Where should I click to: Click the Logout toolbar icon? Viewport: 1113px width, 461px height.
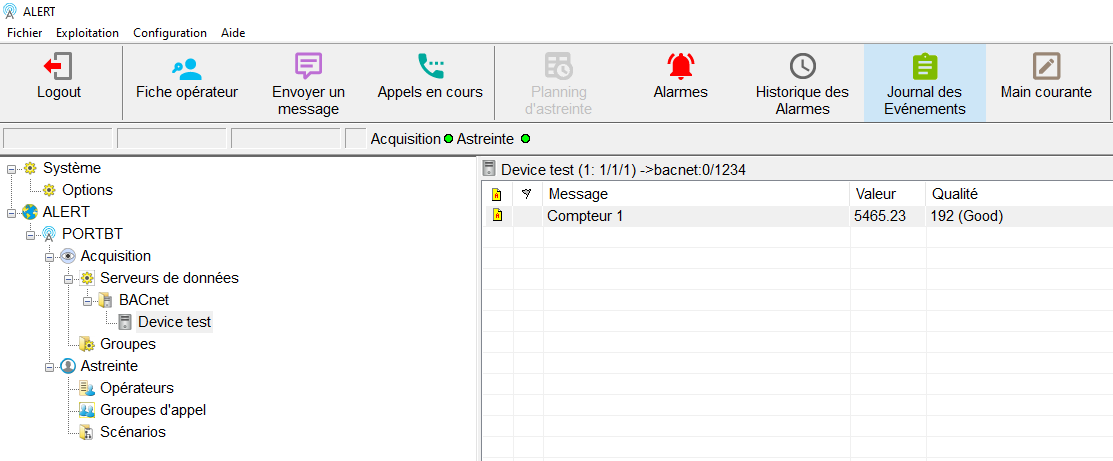coord(59,67)
